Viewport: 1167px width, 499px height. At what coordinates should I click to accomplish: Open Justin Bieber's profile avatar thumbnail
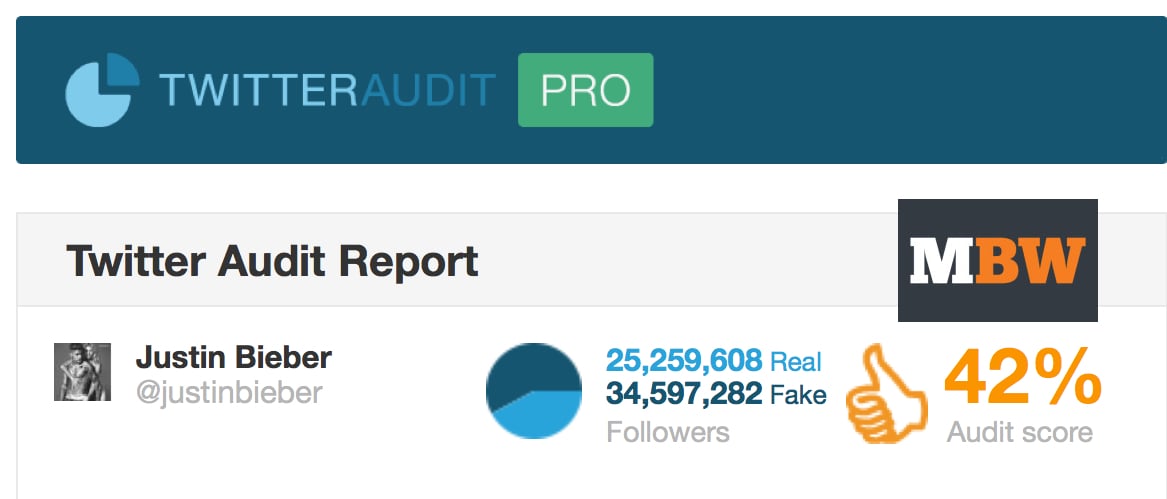tap(83, 372)
